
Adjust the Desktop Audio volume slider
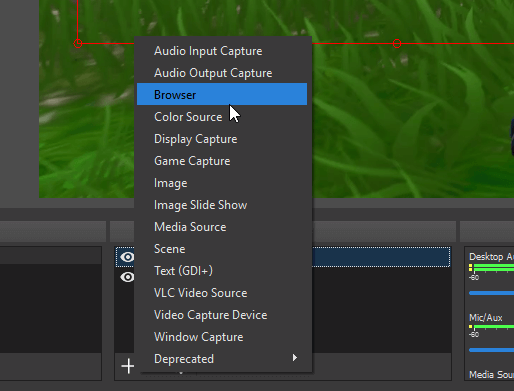click(491, 293)
